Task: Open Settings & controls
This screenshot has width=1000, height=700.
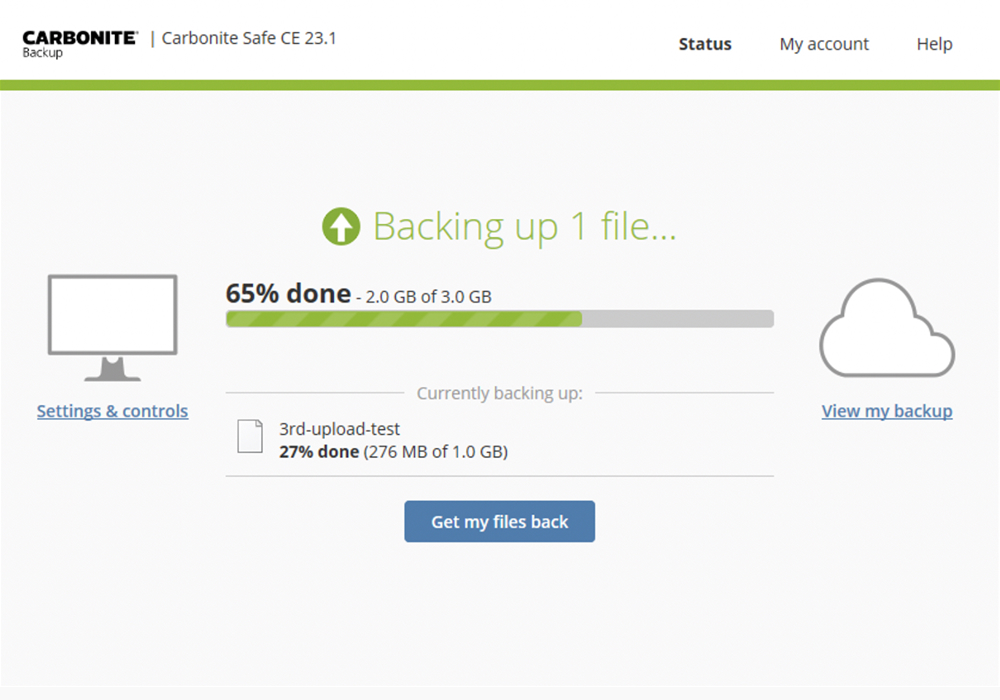Action: [x=112, y=411]
